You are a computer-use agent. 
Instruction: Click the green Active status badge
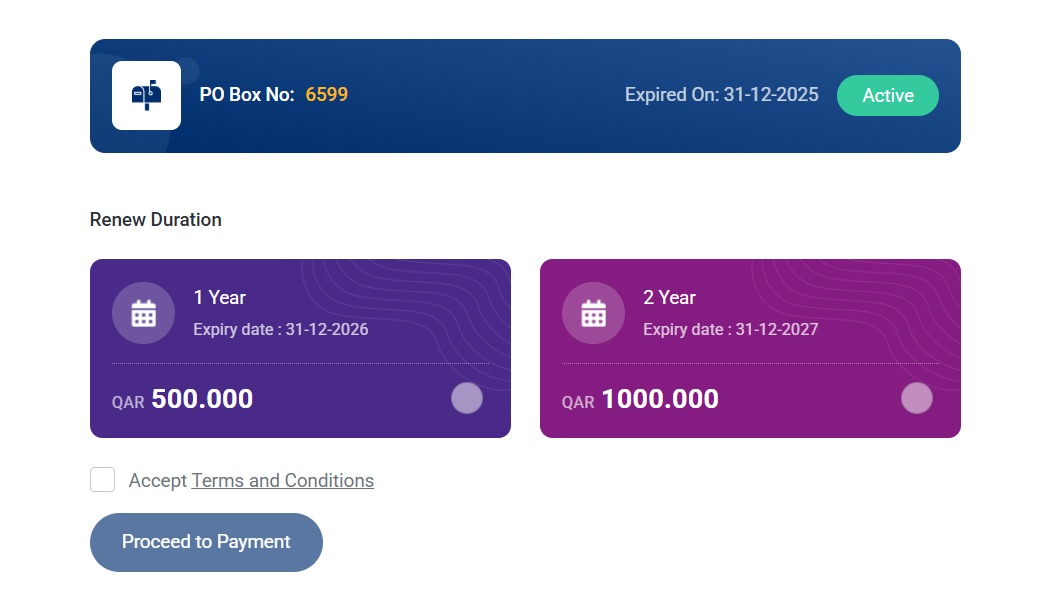[888, 96]
